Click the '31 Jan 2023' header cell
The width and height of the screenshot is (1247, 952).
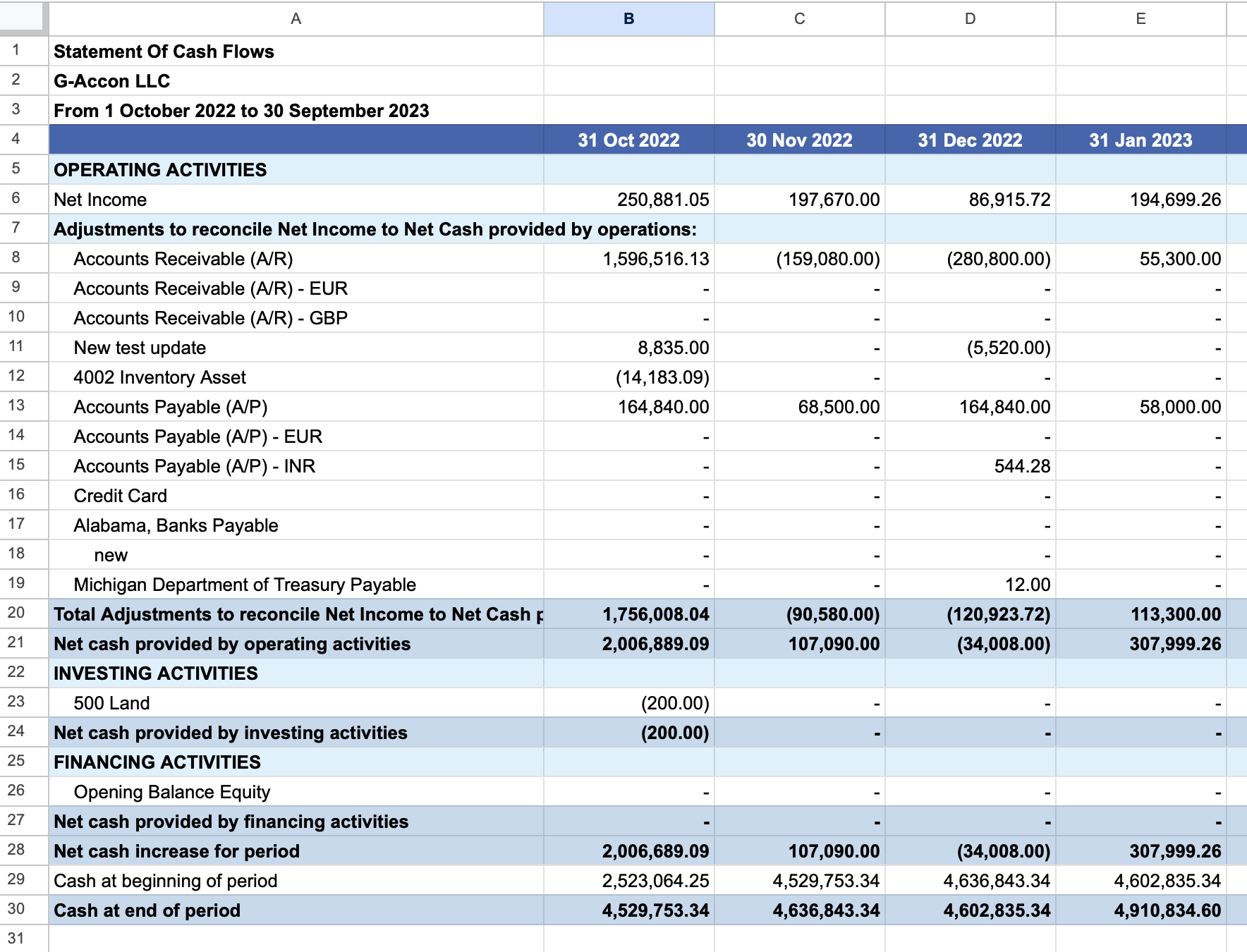[1141, 140]
